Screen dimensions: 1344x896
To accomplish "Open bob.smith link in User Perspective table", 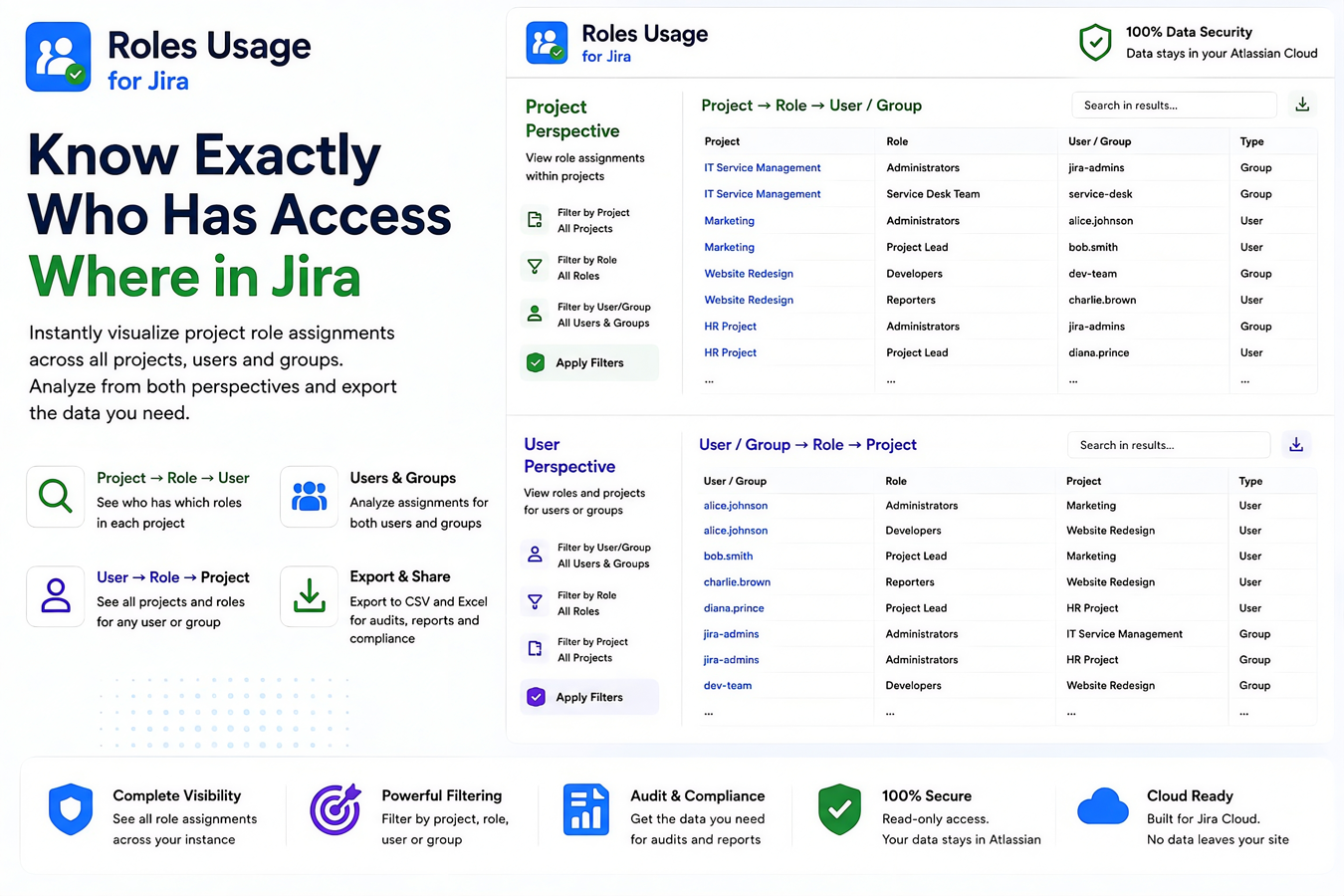I will [x=728, y=557].
